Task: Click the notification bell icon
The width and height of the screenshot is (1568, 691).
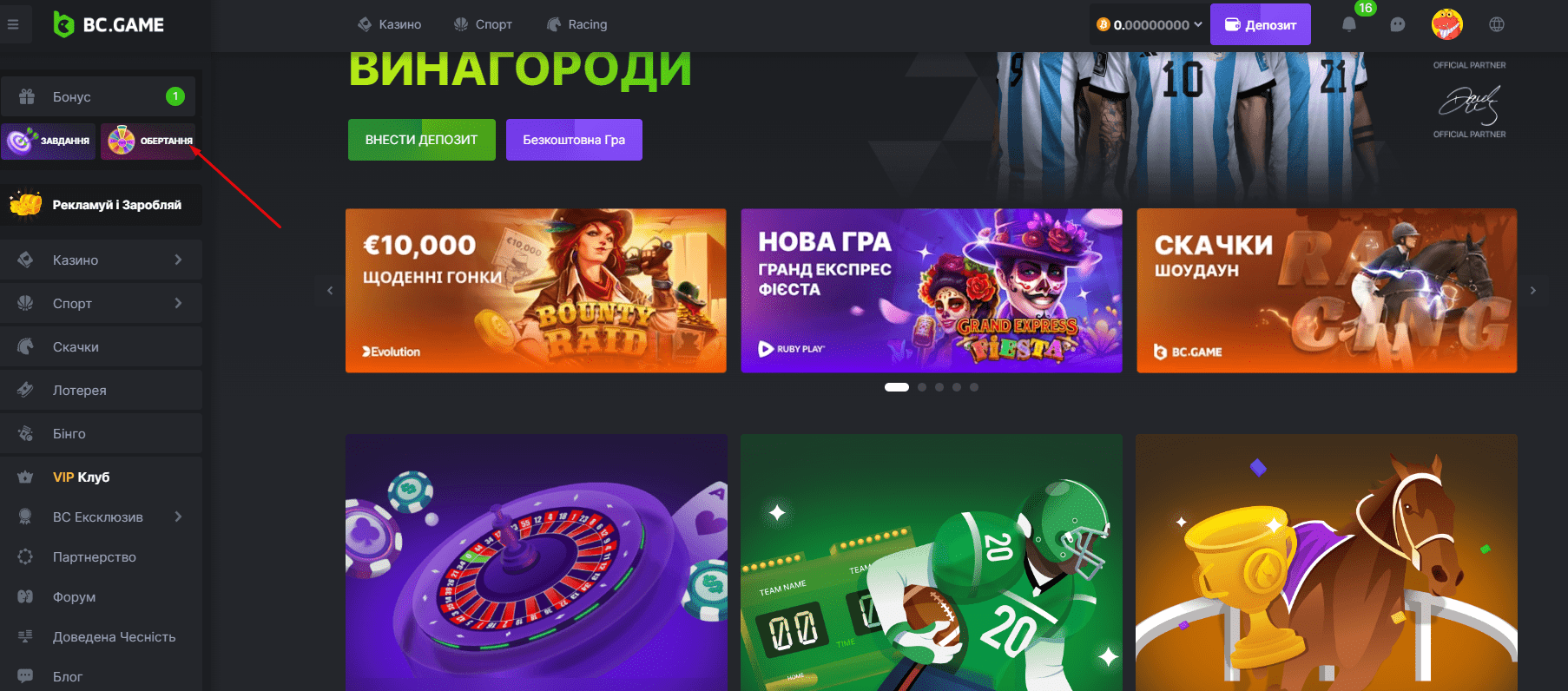Action: [1348, 24]
